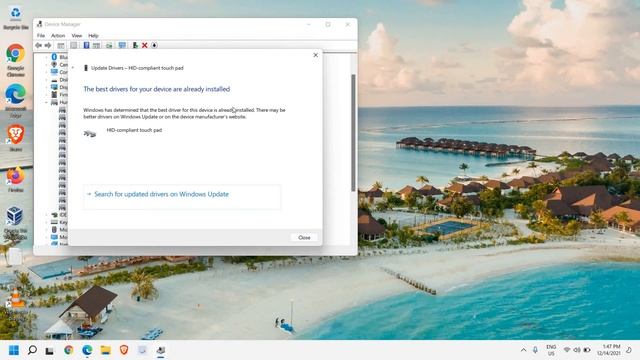Click the Forward arrow in Device Manager toolbar
Screen dimensions: 640x360
(x=48, y=45)
